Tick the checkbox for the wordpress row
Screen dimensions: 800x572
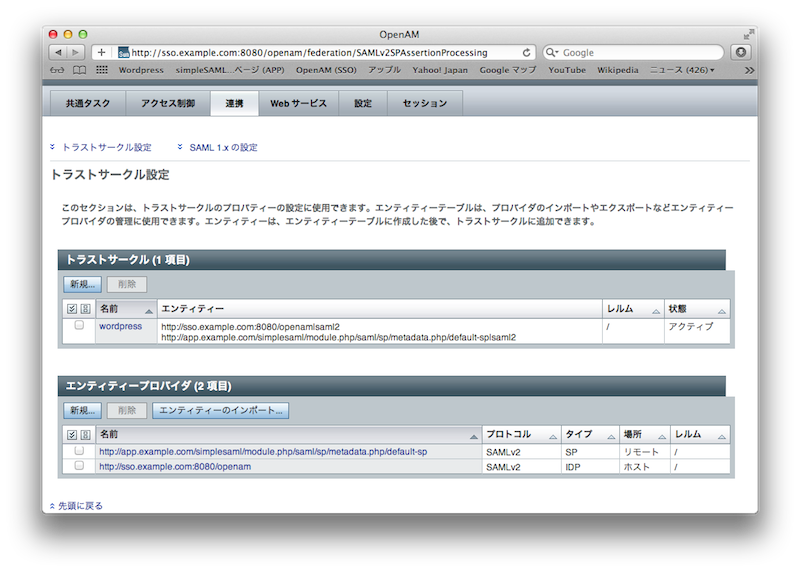click(79, 326)
